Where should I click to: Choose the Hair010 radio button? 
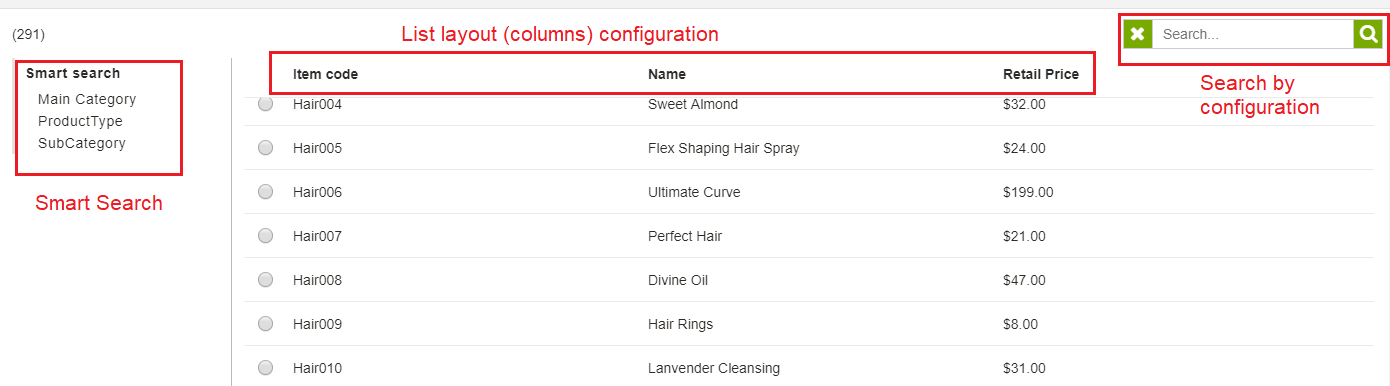(x=265, y=368)
